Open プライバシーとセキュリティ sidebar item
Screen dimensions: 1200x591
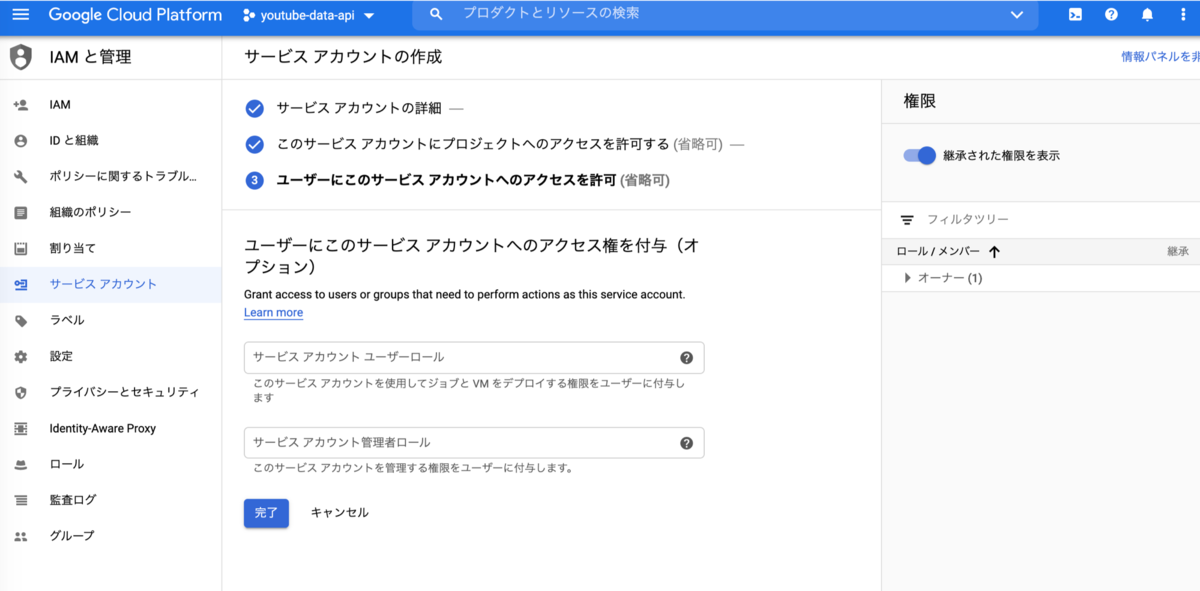[x=110, y=392]
